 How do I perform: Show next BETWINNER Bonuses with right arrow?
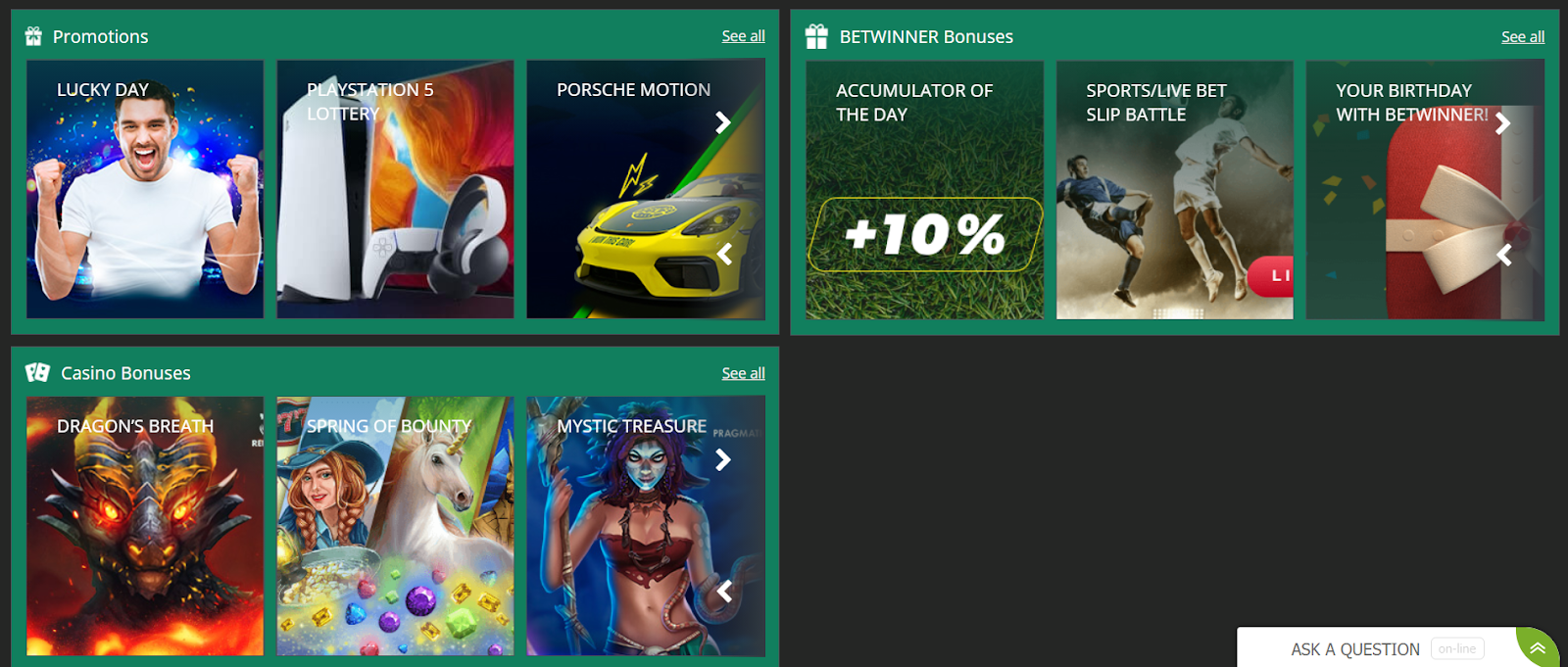tap(1502, 123)
